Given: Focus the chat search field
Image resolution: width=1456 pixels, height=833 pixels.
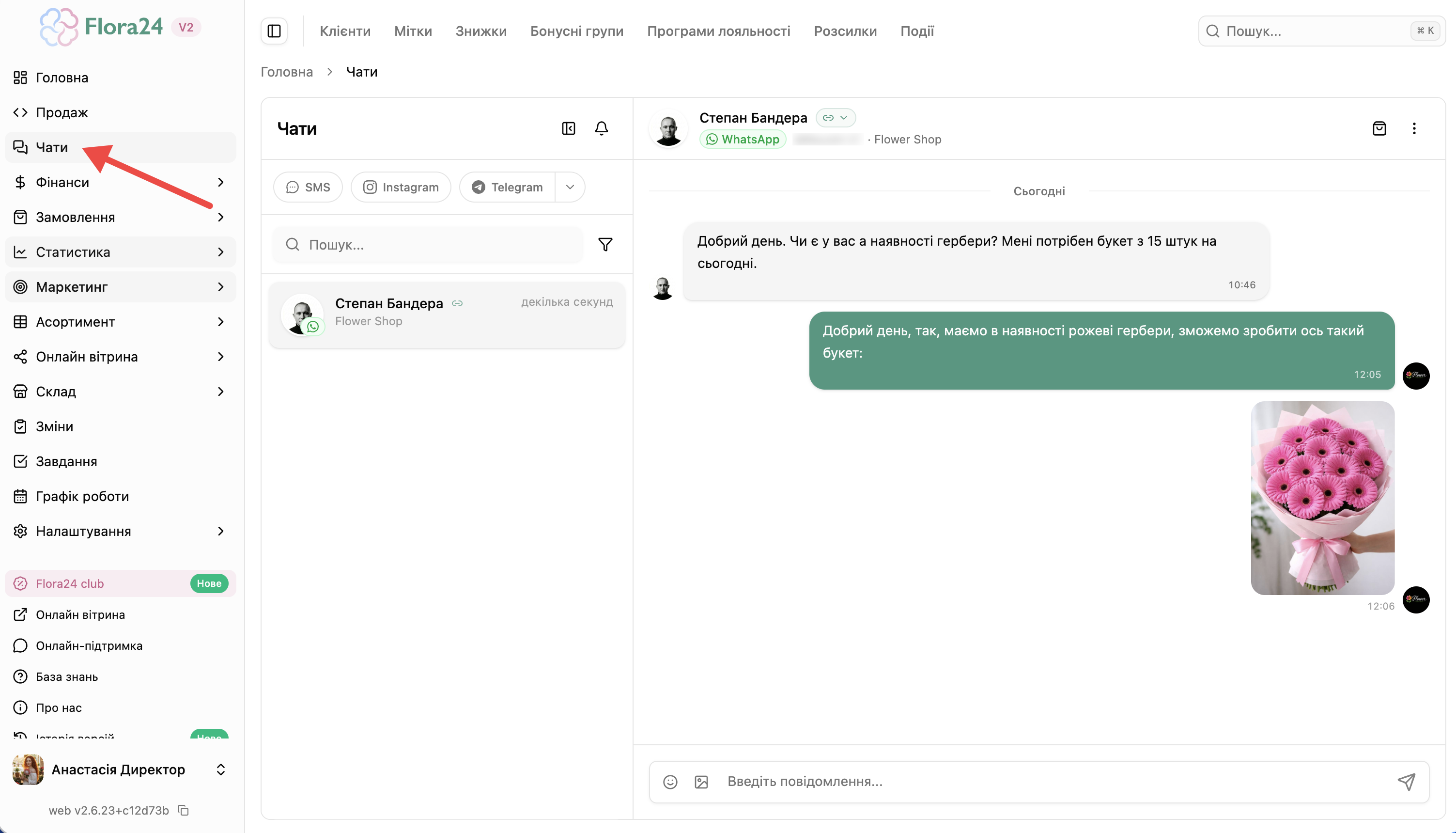Looking at the screenshot, I should click(428, 245).
